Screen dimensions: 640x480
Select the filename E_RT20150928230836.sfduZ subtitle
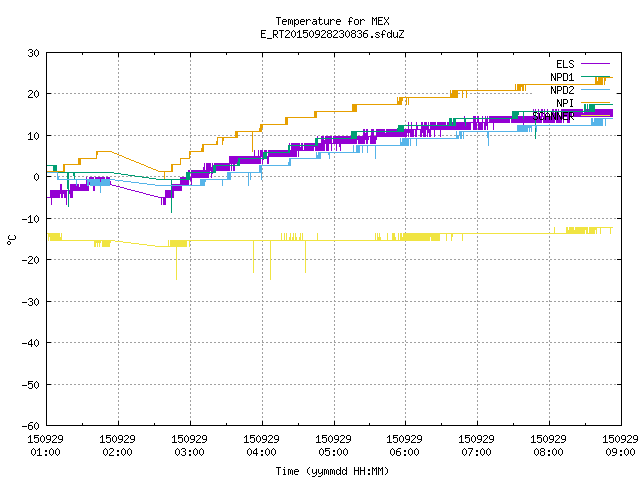(332, 34)
